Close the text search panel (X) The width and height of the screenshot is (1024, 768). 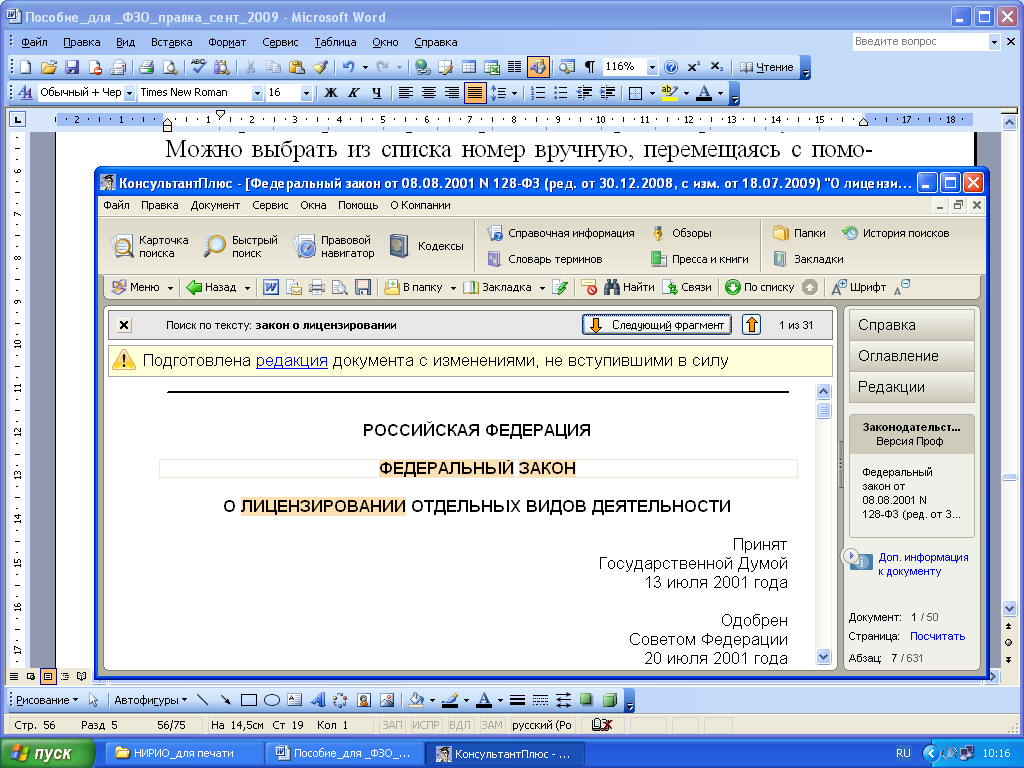coord(124,325)
